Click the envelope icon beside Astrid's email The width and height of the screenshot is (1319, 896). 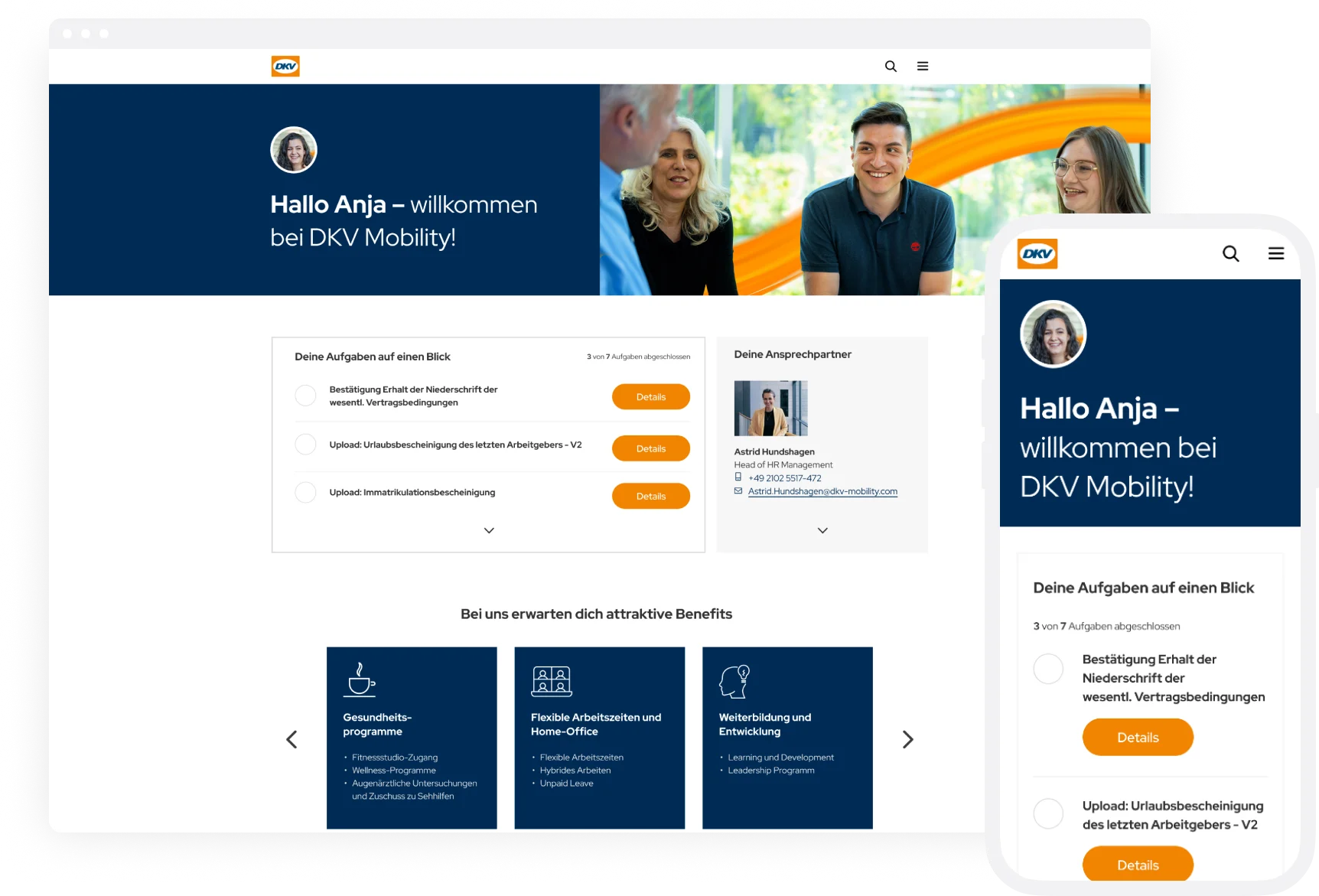[738, 491]
